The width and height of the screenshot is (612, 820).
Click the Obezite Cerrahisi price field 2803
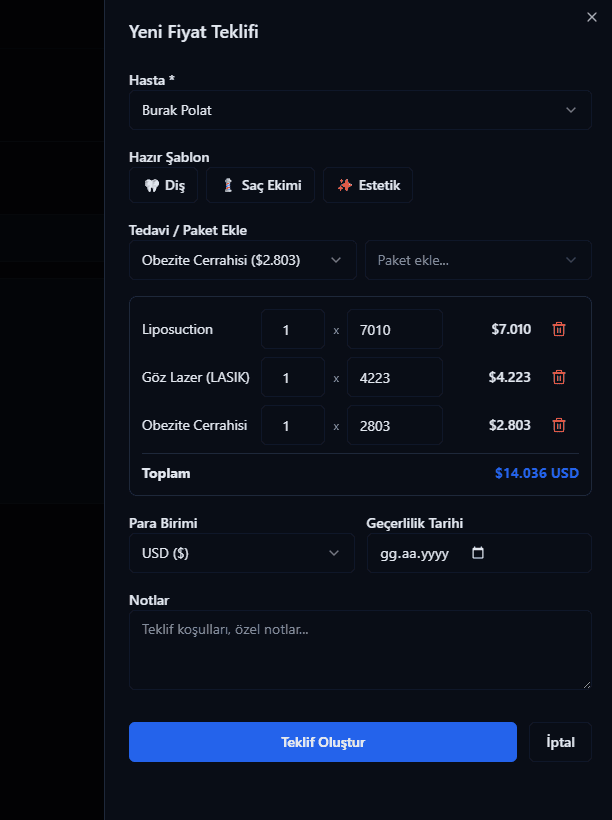[x=395, y=425]
